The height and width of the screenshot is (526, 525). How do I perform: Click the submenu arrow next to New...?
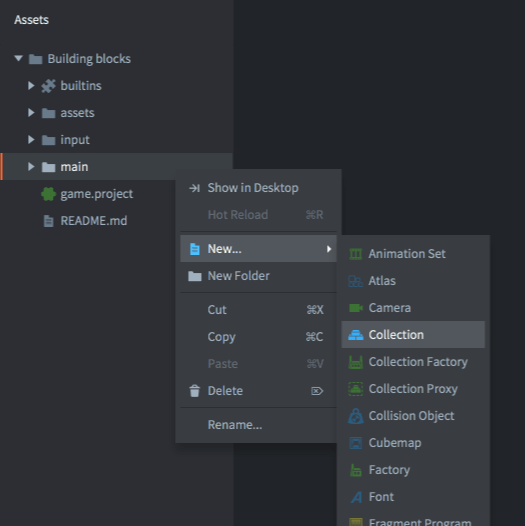(x=329, y=249)
